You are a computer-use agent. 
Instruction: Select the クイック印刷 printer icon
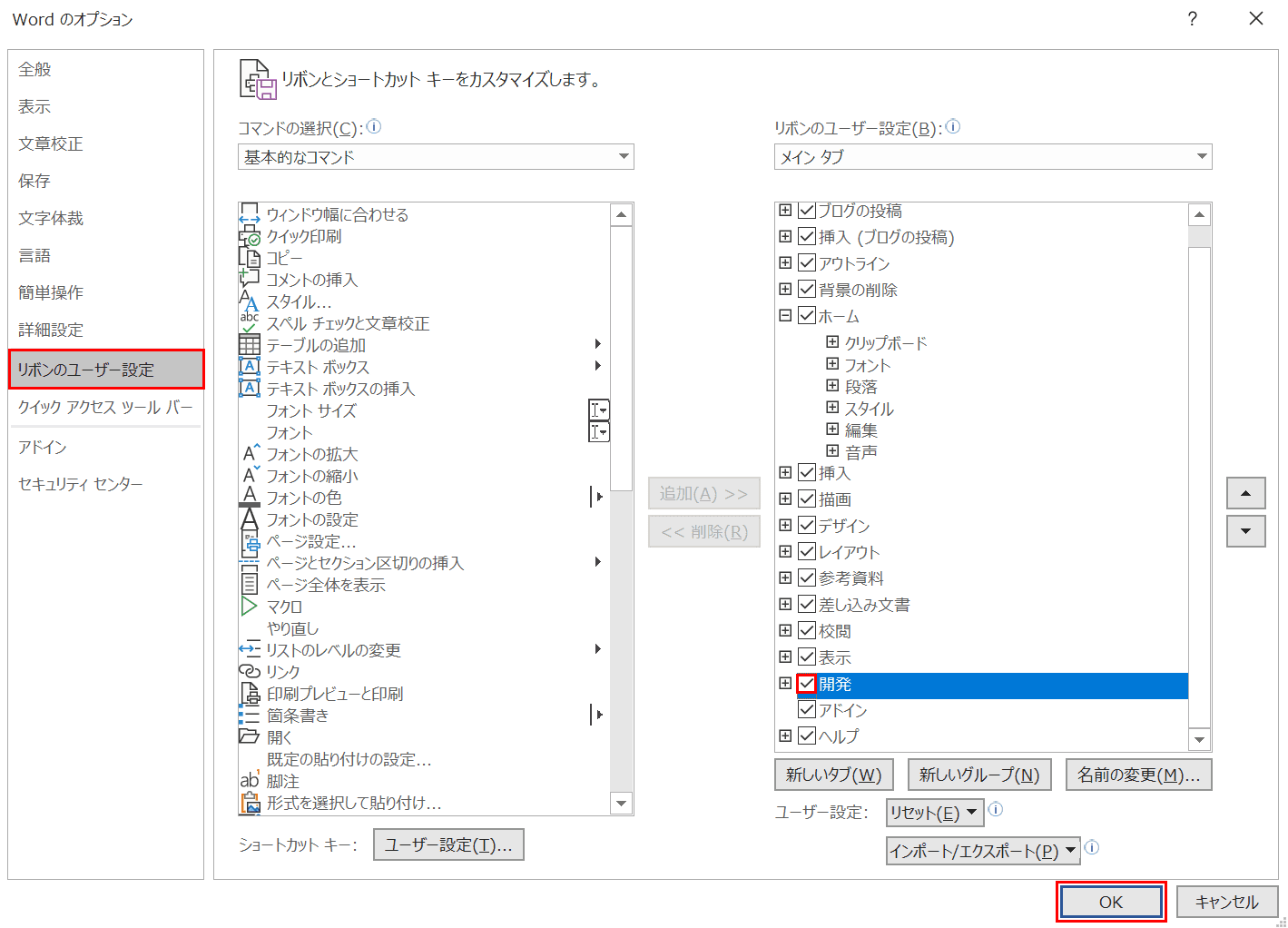tap(250, 236)
